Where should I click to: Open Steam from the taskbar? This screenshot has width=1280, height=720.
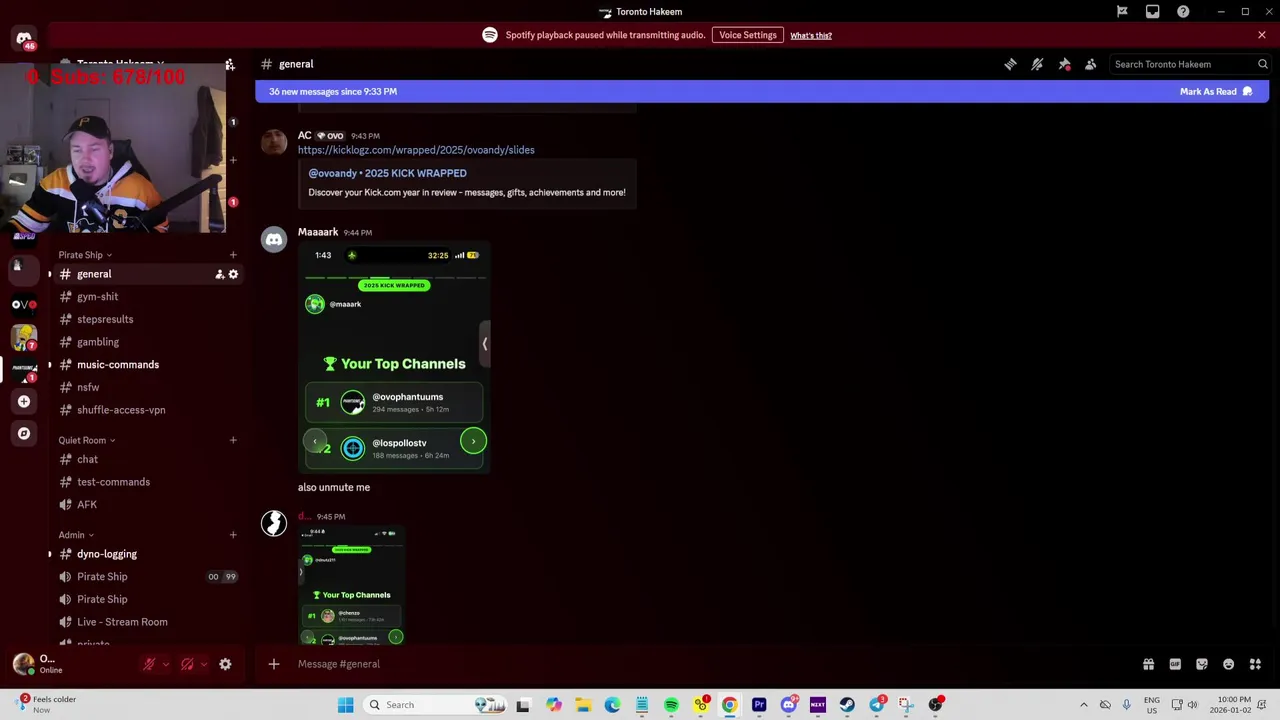click(847, 705)
